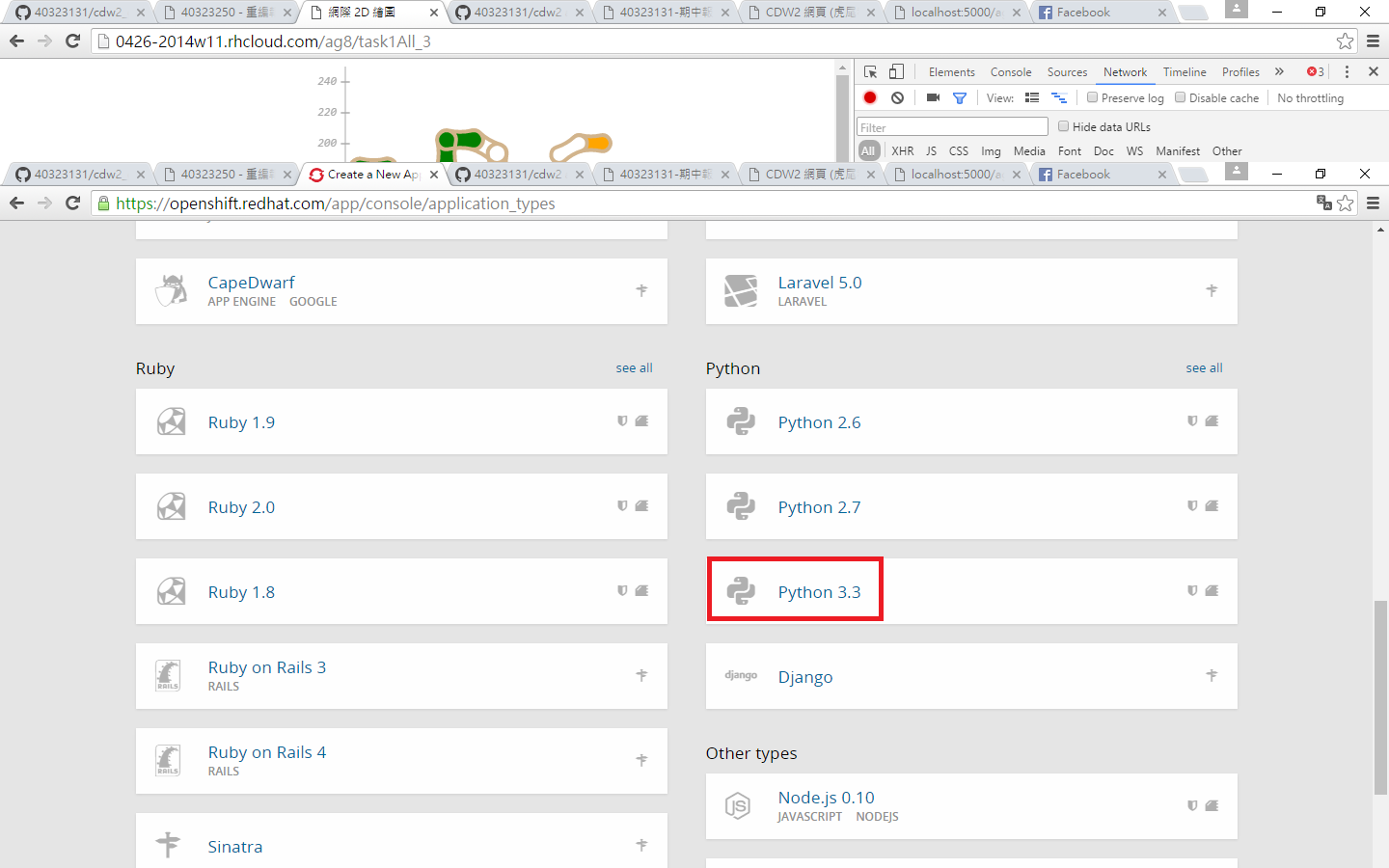Click the scalable stack icon on Ruby 1.9

641,420
